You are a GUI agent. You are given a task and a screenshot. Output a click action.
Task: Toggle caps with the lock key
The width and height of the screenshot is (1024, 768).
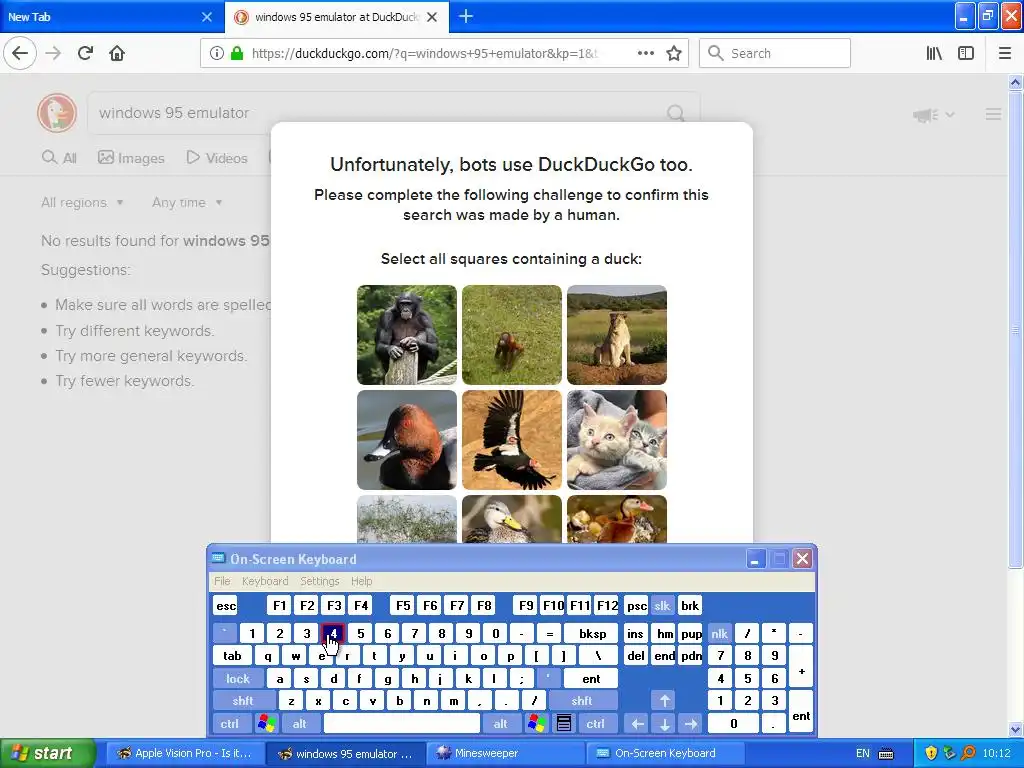pyautogui.click(x=238, y=679)
